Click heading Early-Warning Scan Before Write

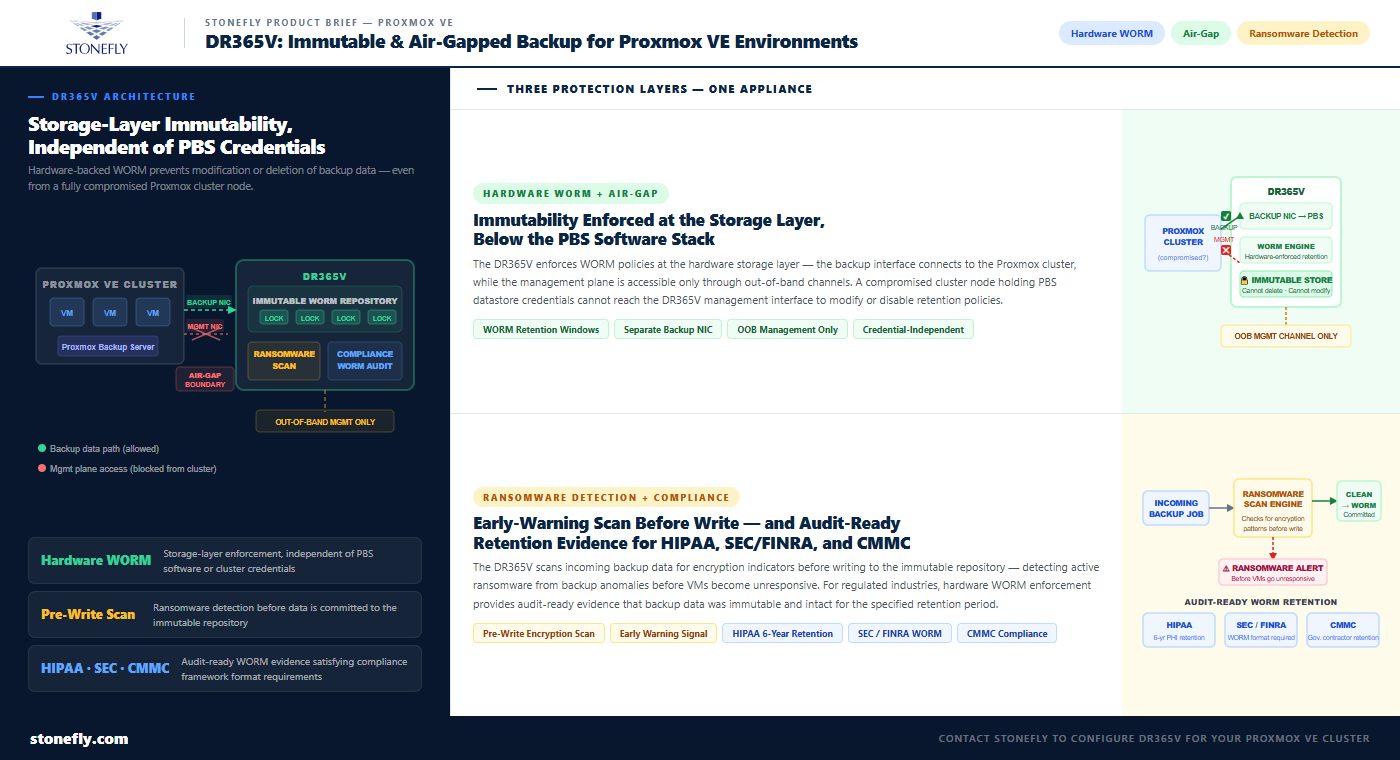(692, 533)
